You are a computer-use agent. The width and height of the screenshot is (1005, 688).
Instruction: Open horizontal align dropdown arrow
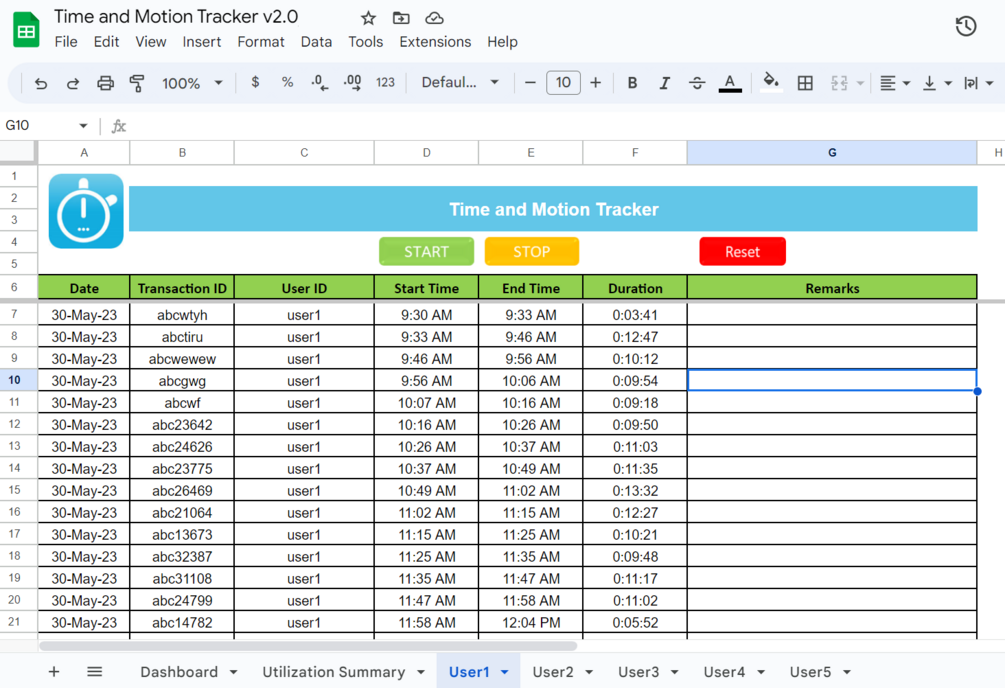906,83
